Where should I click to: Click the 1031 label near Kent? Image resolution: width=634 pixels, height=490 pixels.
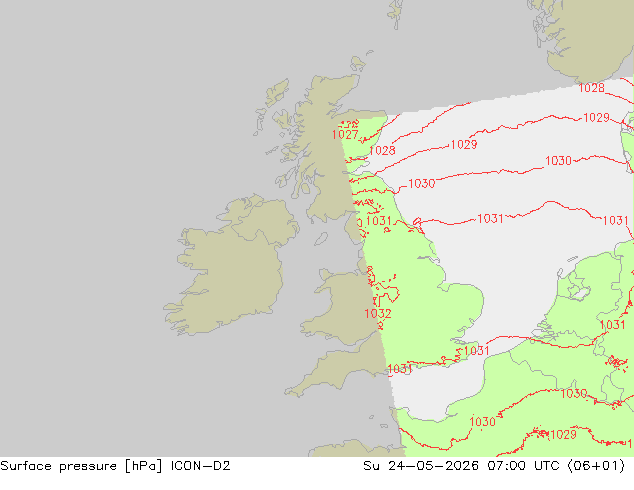[476, 351]
